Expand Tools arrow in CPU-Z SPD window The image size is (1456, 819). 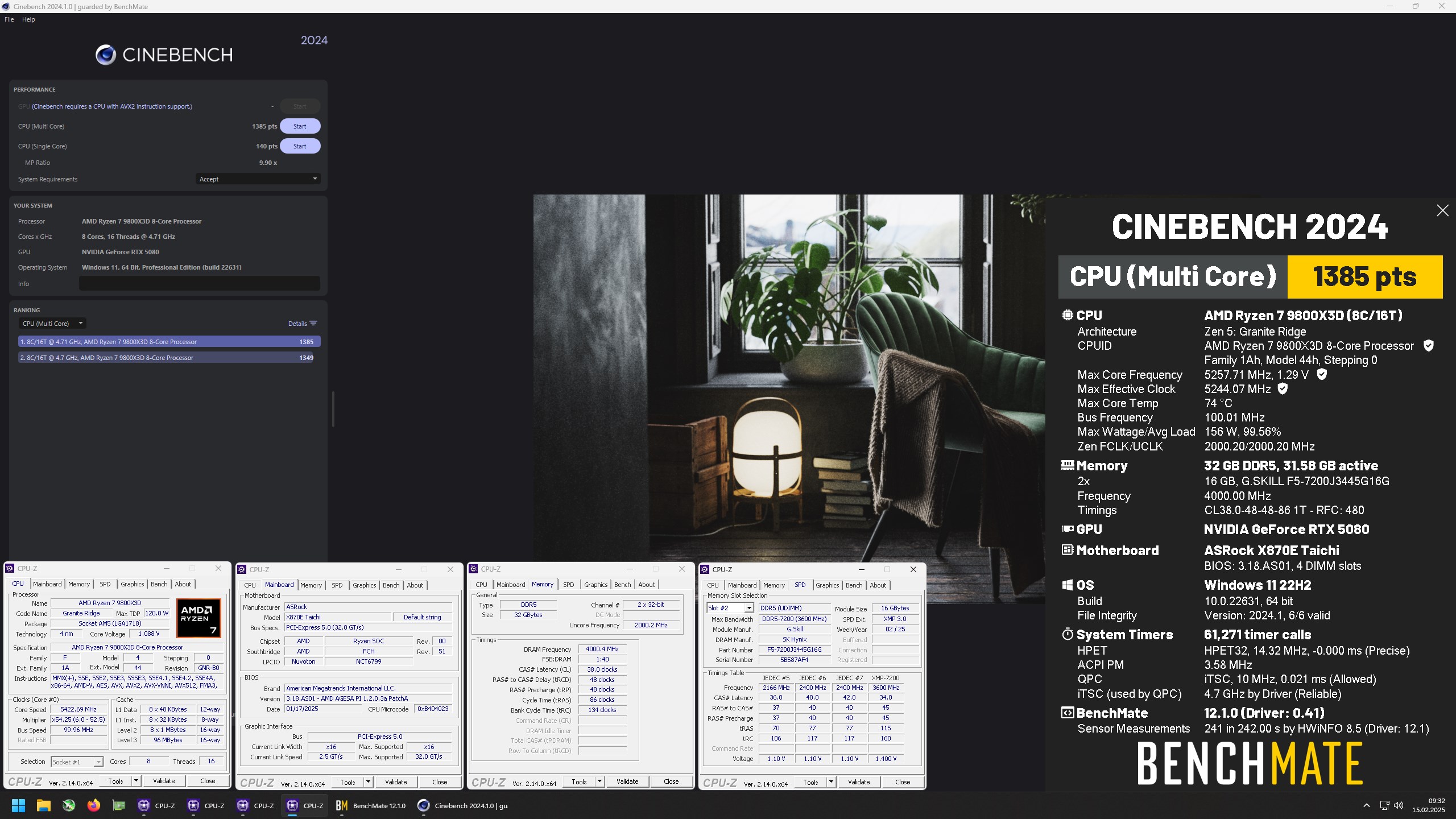[x=831, y=782]
